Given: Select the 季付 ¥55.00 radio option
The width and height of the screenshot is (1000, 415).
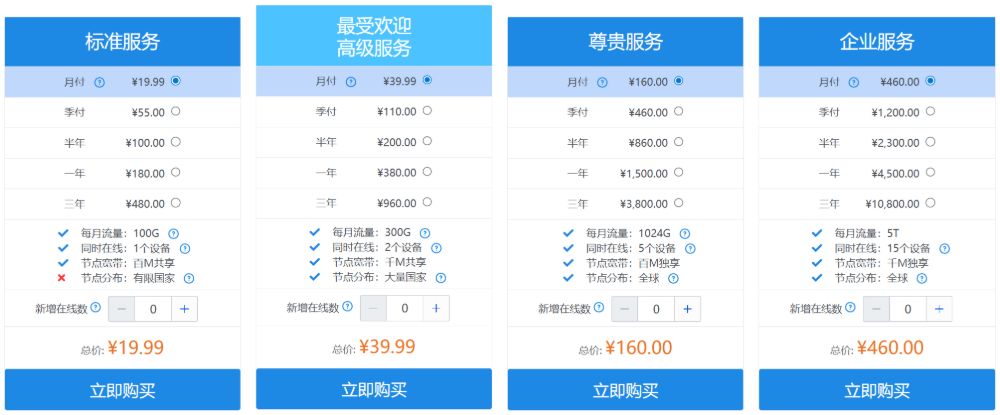Looking at the screenshot, I should point(176,112).
